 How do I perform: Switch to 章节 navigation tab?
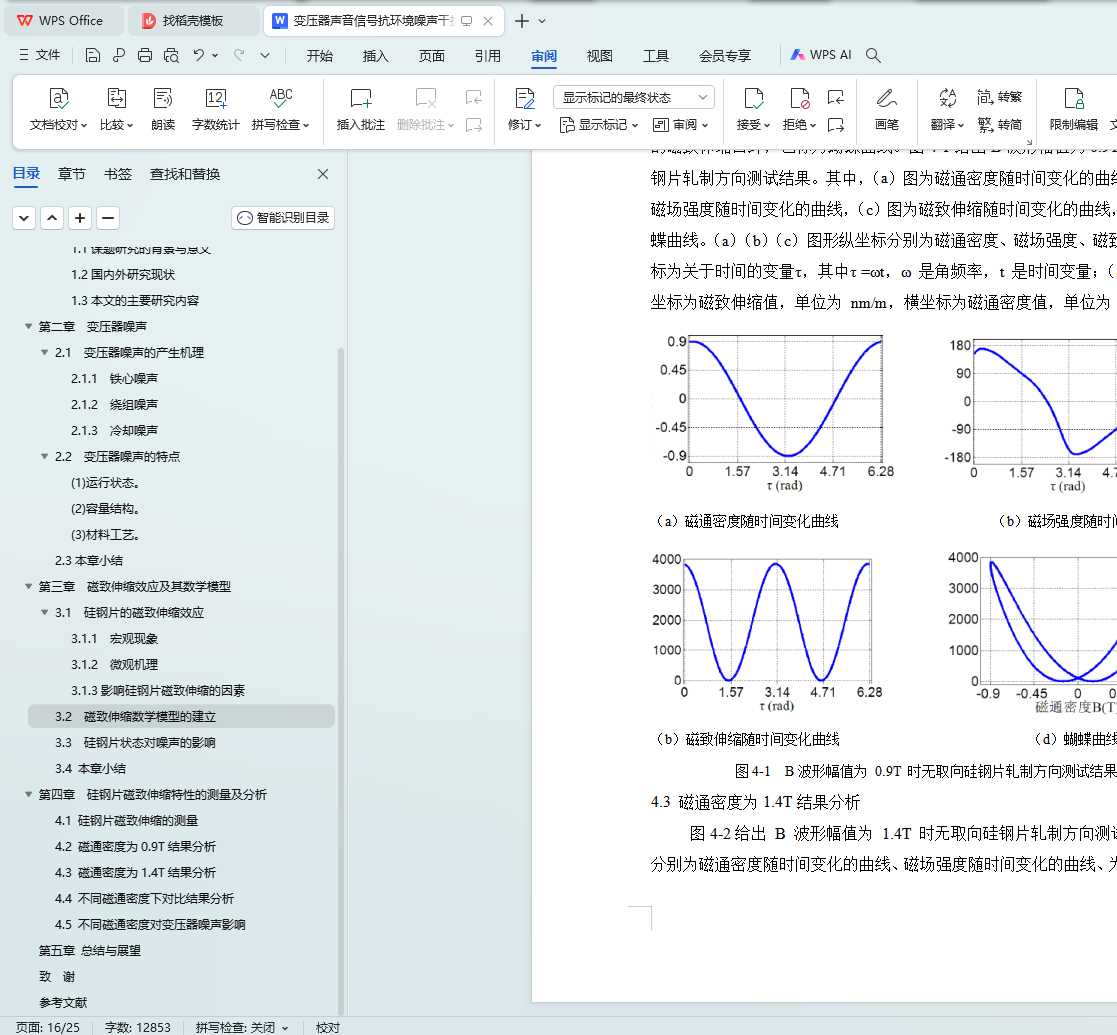pyautogui.click(x=71, y=174)
